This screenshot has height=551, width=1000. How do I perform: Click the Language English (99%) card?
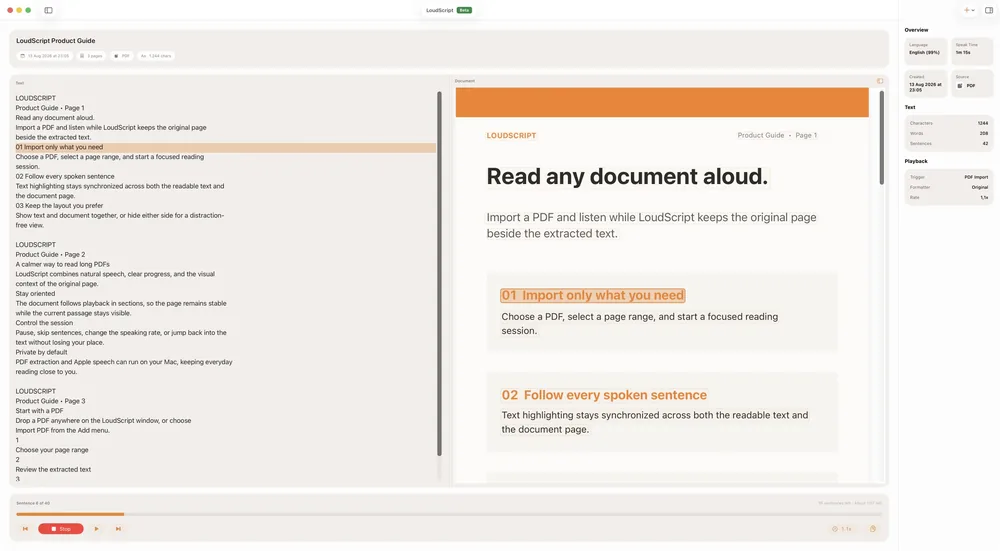point(925,50)
